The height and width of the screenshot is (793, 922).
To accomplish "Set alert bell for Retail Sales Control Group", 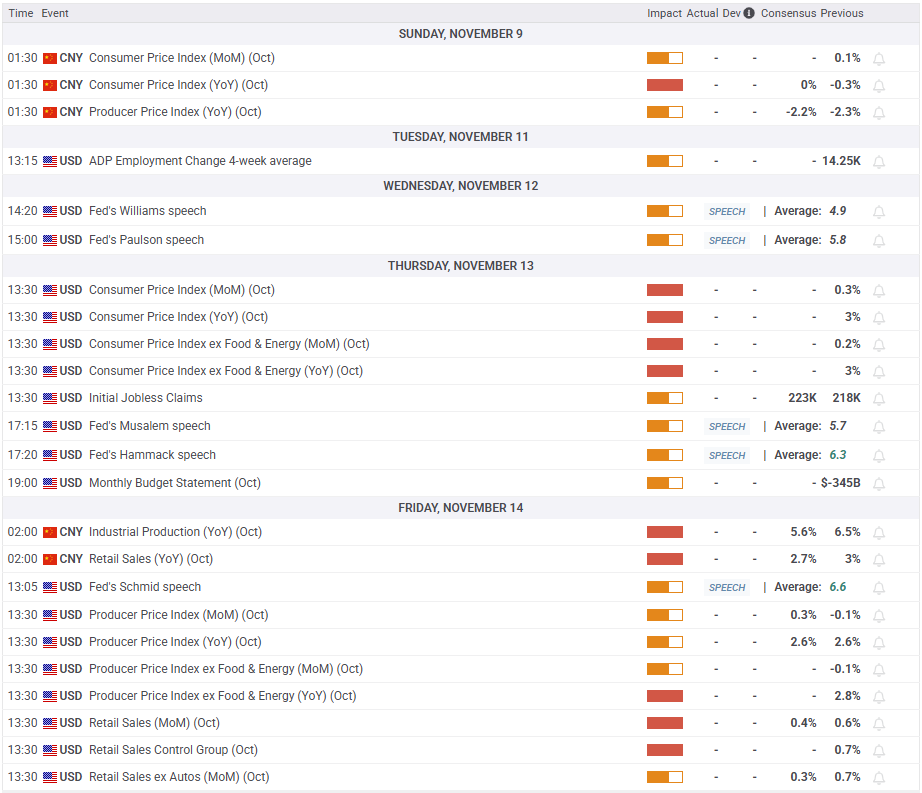I will coord(879,751).
